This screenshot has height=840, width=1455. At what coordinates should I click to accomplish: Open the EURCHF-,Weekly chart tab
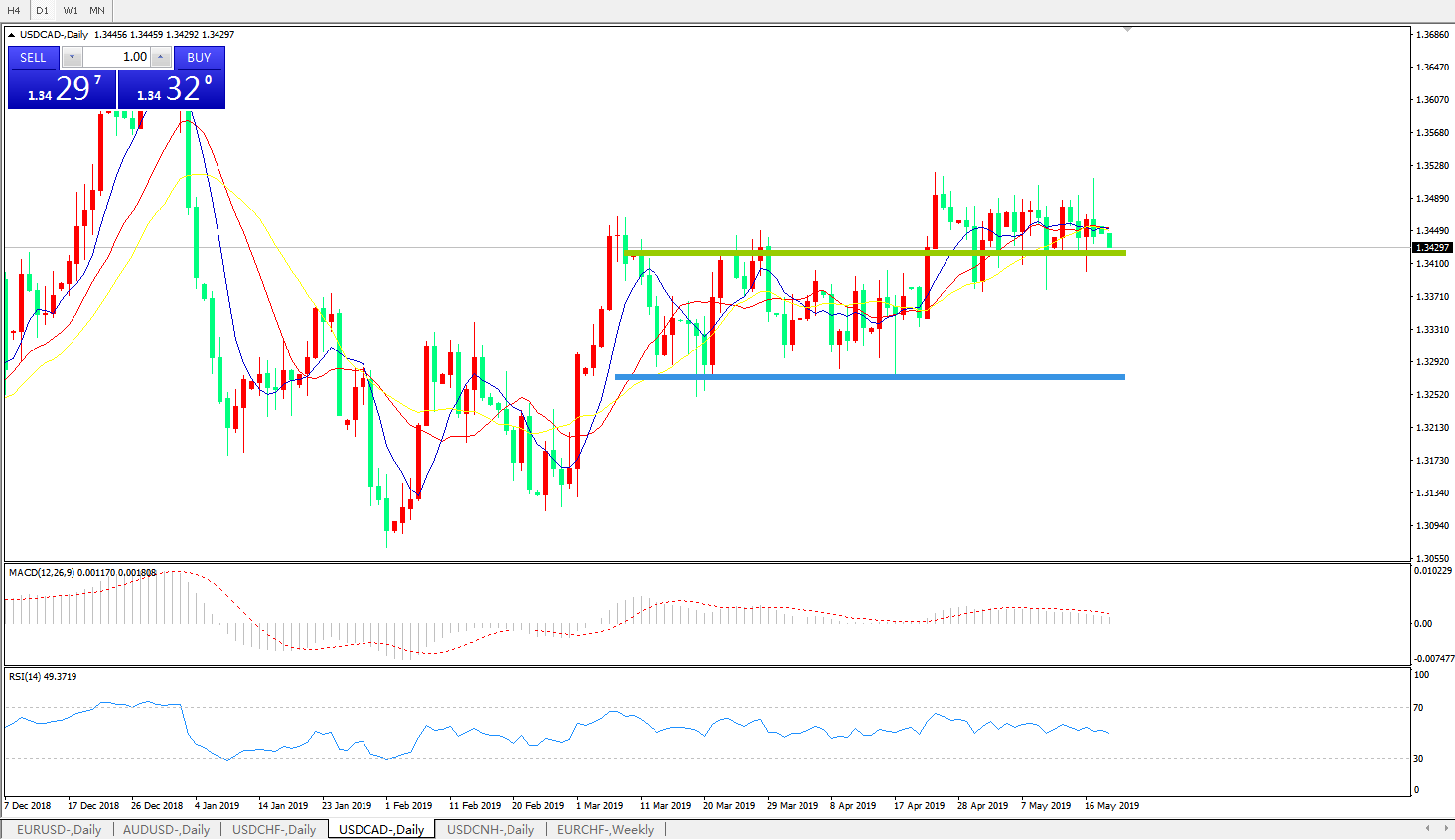point(605,829)
